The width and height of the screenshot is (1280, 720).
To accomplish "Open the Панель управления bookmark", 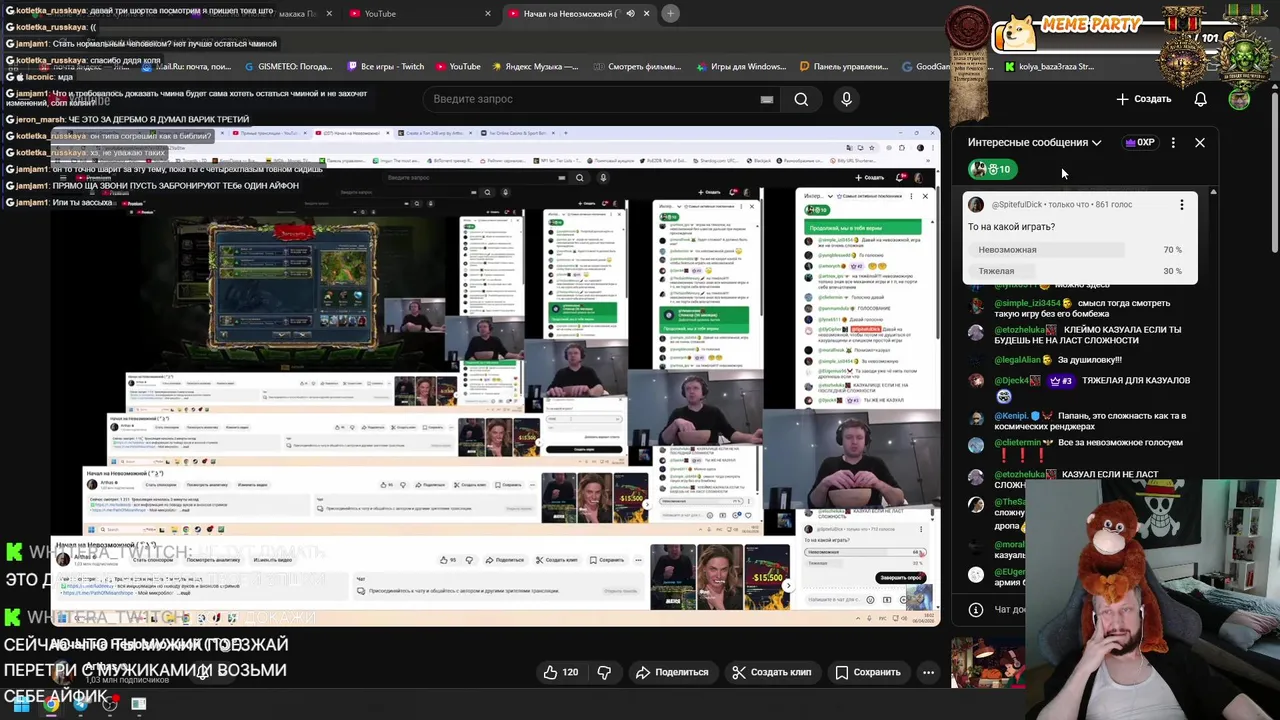I will tap(844, 67).
